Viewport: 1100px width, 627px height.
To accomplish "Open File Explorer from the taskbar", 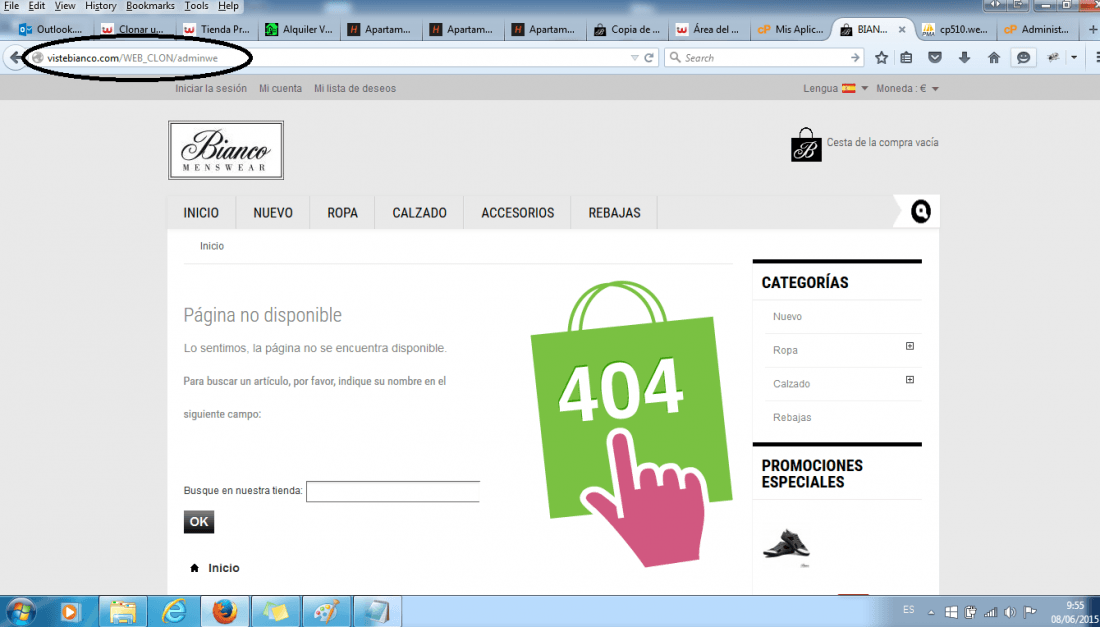I will click(x=122, y=612).
